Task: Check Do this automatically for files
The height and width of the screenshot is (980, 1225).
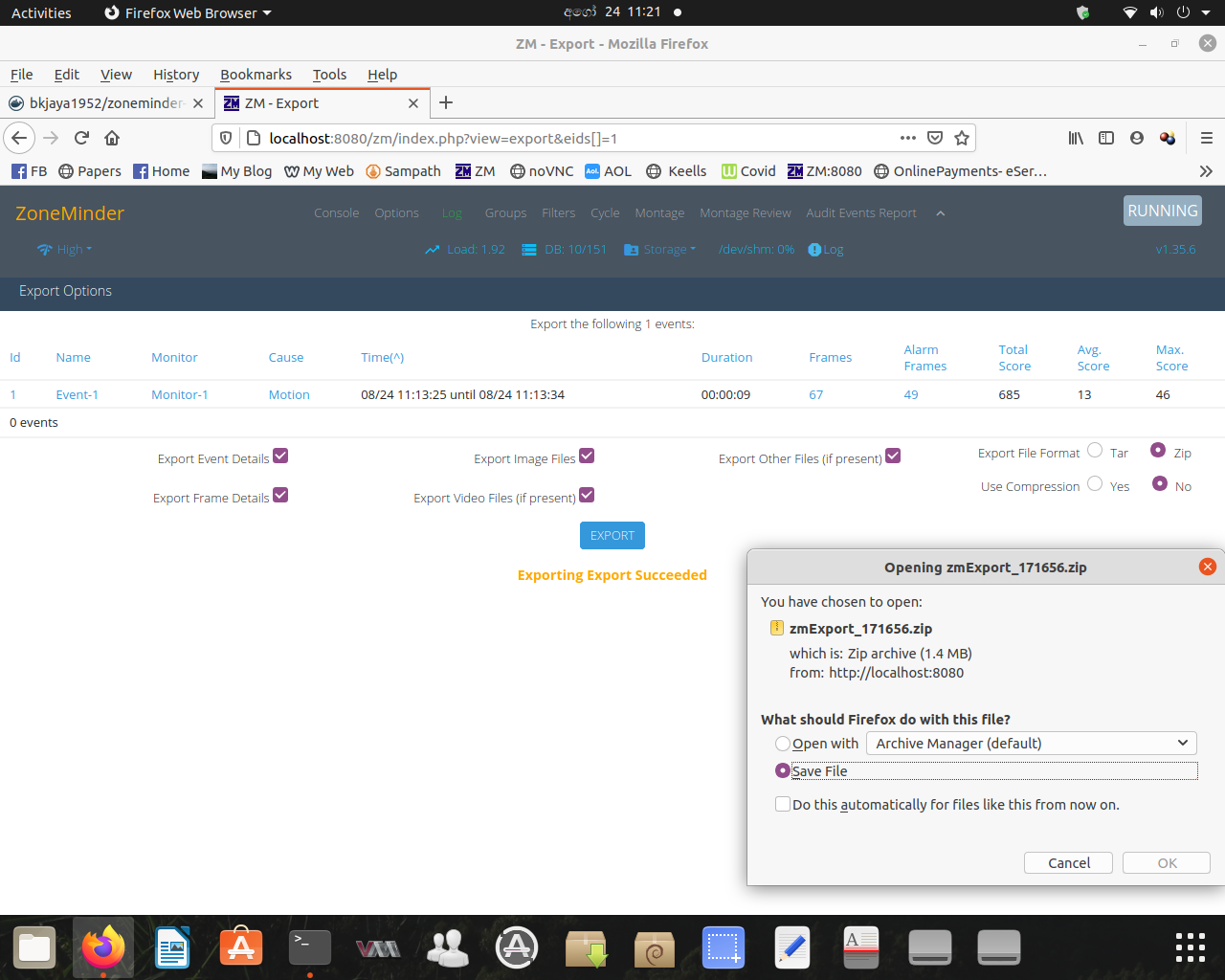Action: [783, 804]
